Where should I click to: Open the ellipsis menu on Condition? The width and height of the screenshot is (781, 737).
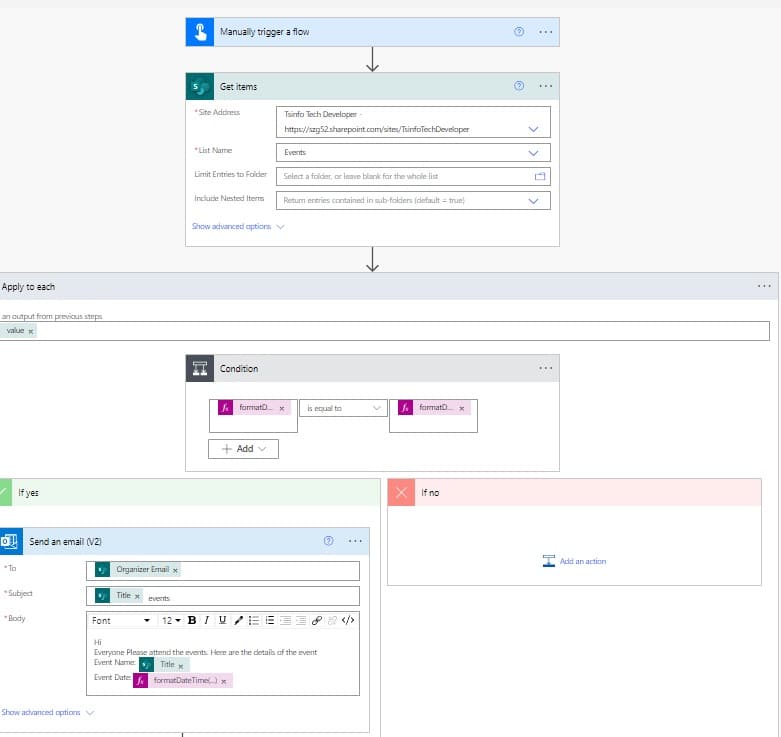(545, 368)
